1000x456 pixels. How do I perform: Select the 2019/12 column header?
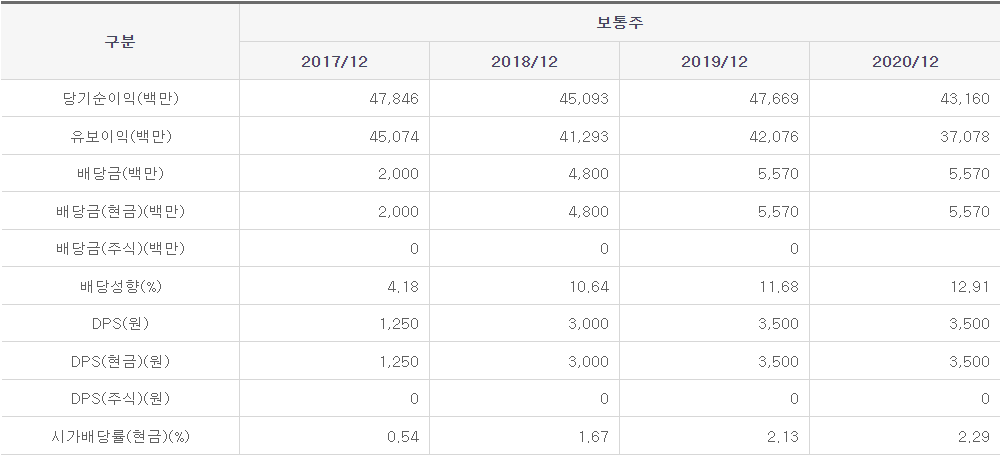714,61
